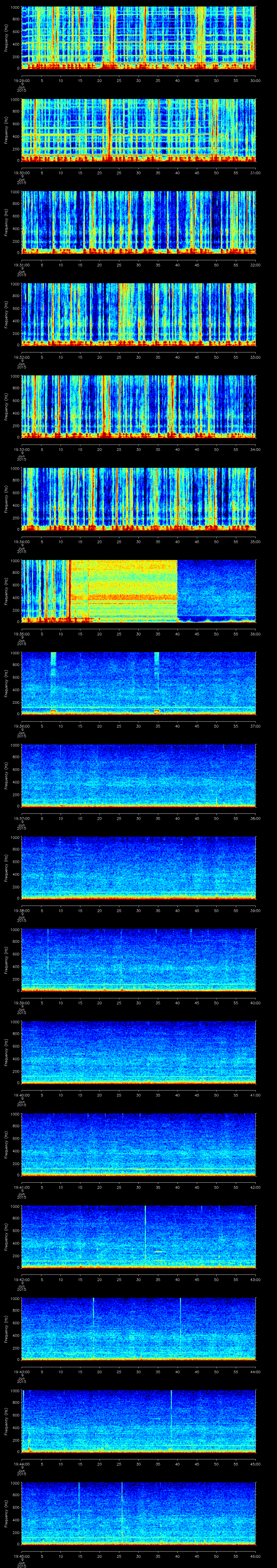Select the 19:41:00 spectrogram panel
Screen dimensions: 277x1568
(138, 1144)
